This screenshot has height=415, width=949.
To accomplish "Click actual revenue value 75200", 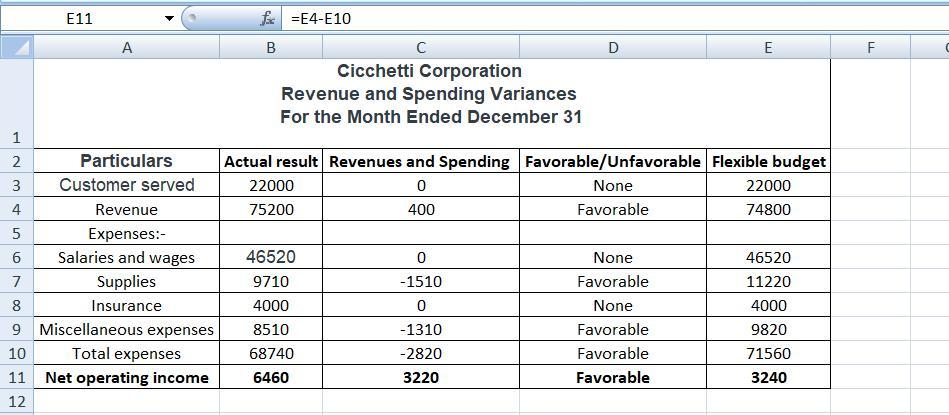I will pos(271,209).
